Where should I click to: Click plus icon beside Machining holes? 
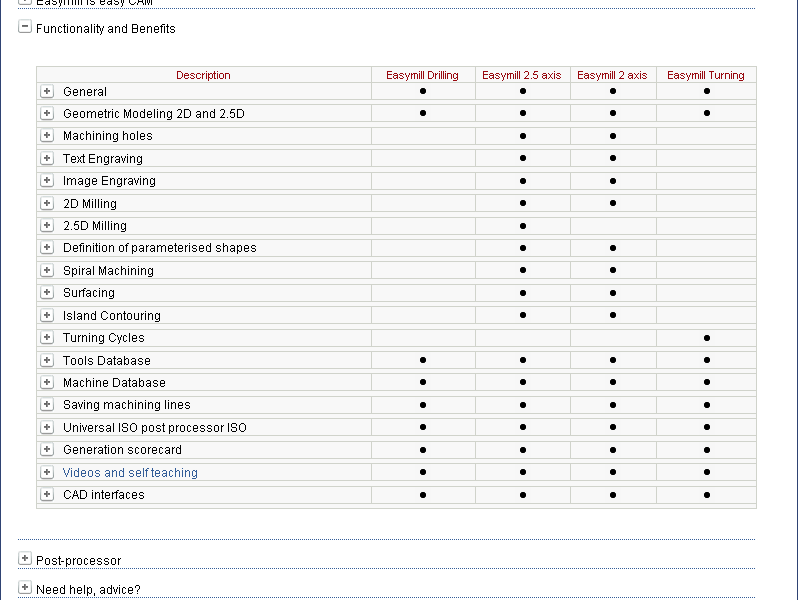tap(47, 136)
